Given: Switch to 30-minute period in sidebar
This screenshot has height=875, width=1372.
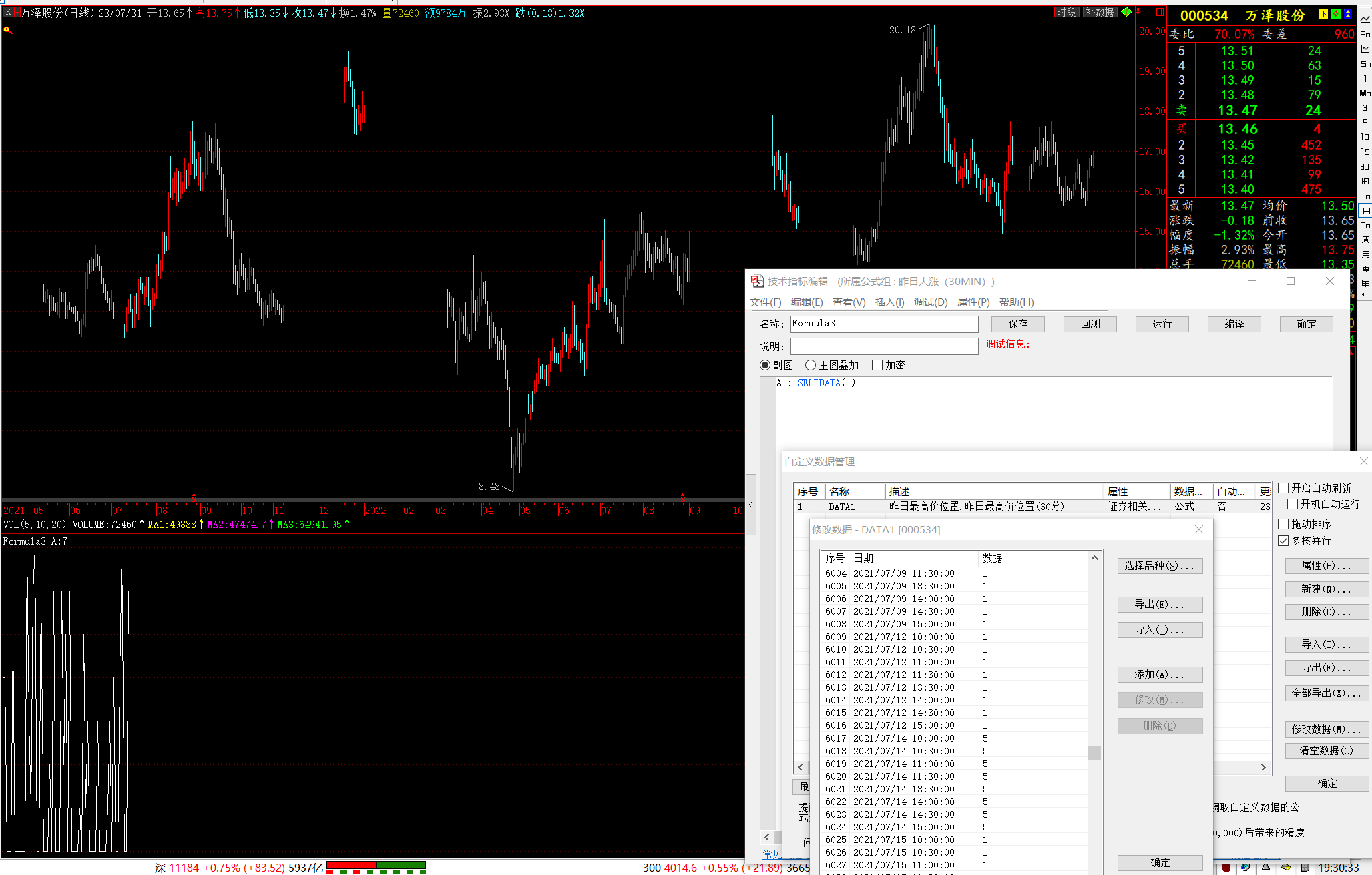Looking at the screenshot, I should [x=1365, y=166].
